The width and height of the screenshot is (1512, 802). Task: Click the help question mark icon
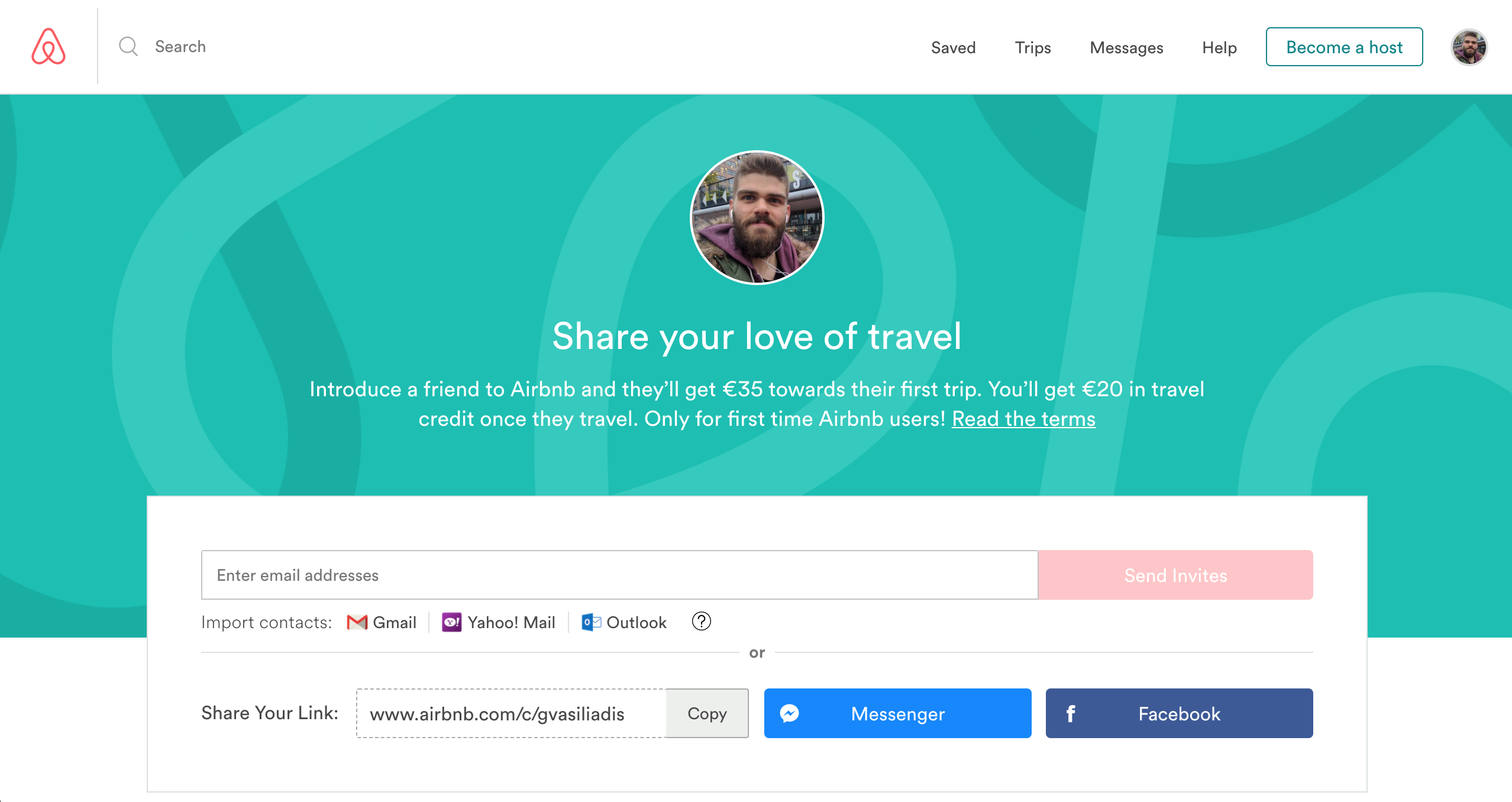699,622
